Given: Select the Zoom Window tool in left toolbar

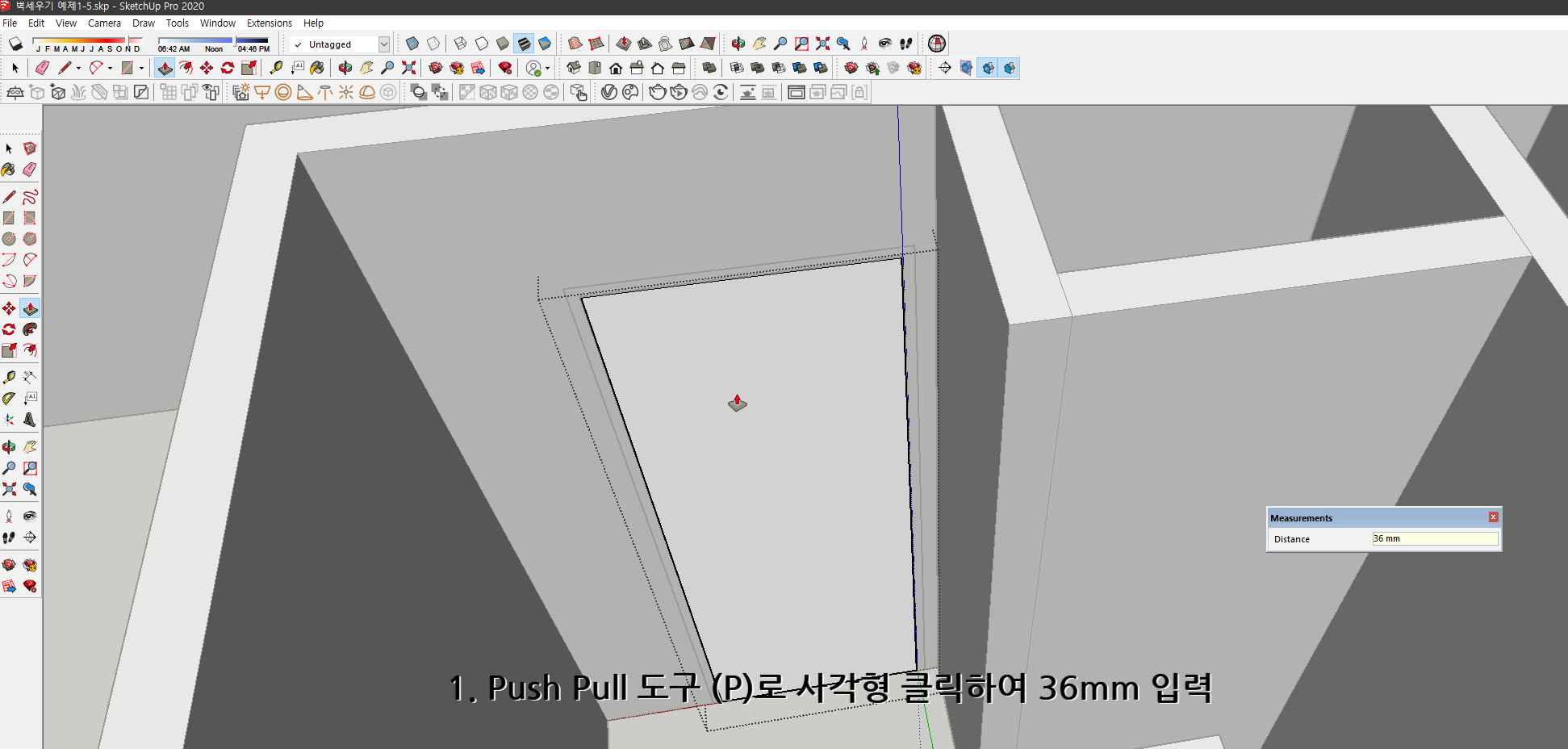Looking at the screenshot, I should click(30, 467).
